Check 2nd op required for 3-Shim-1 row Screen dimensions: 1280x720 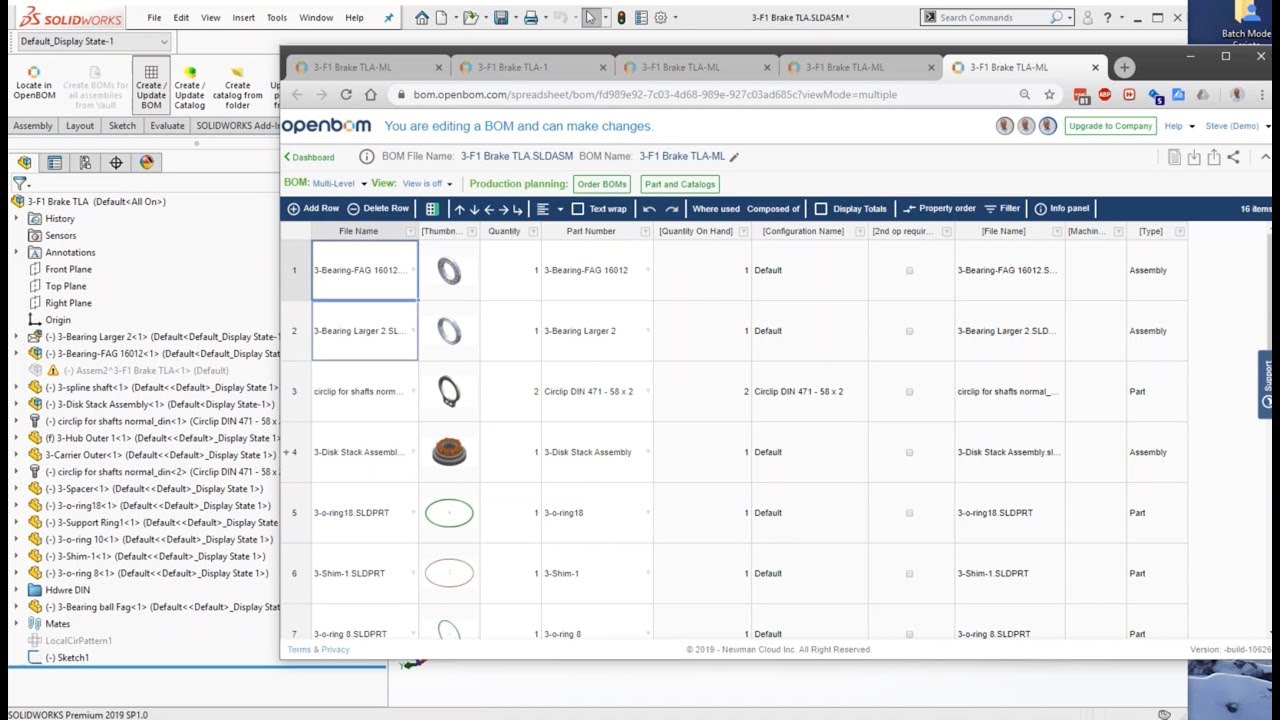[909, 574]
